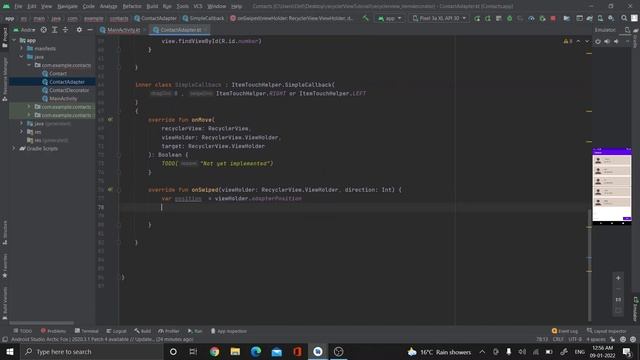The width and height of the screenshot is (640, 360).
Task: Open Microsoft Edge from the taskbar
Action: [256, 351]
